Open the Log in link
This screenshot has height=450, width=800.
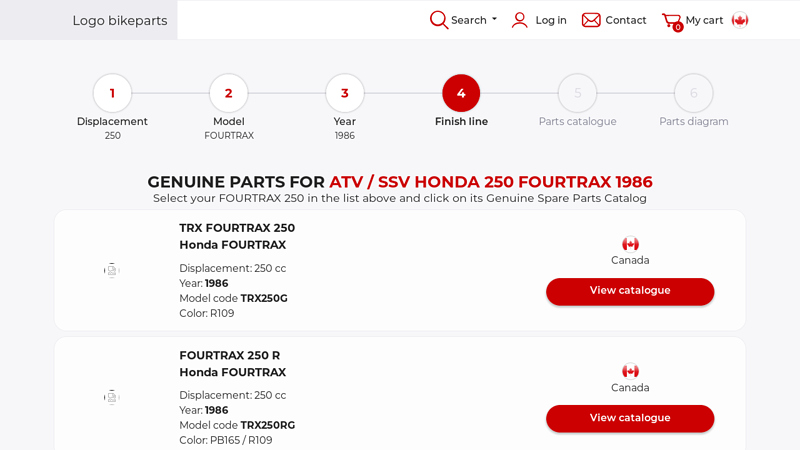551,20
